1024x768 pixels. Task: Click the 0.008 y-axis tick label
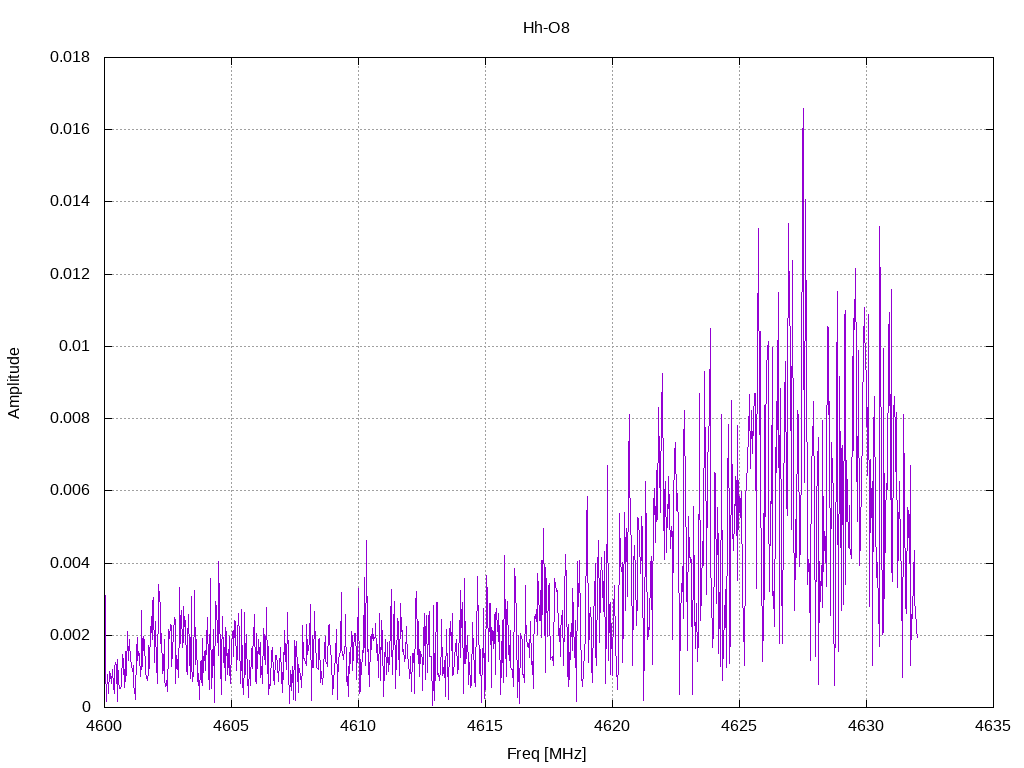click(70, 418)
